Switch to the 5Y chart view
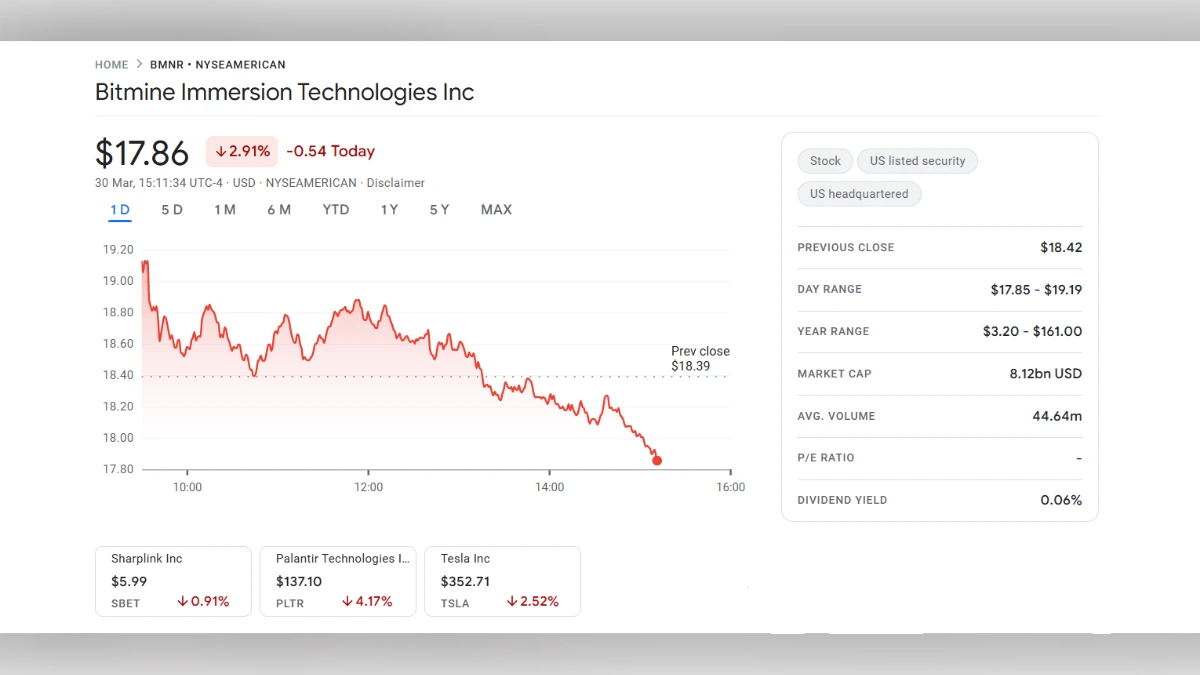The height and width of the screenshot is (675, 1200). pos(438,210)
